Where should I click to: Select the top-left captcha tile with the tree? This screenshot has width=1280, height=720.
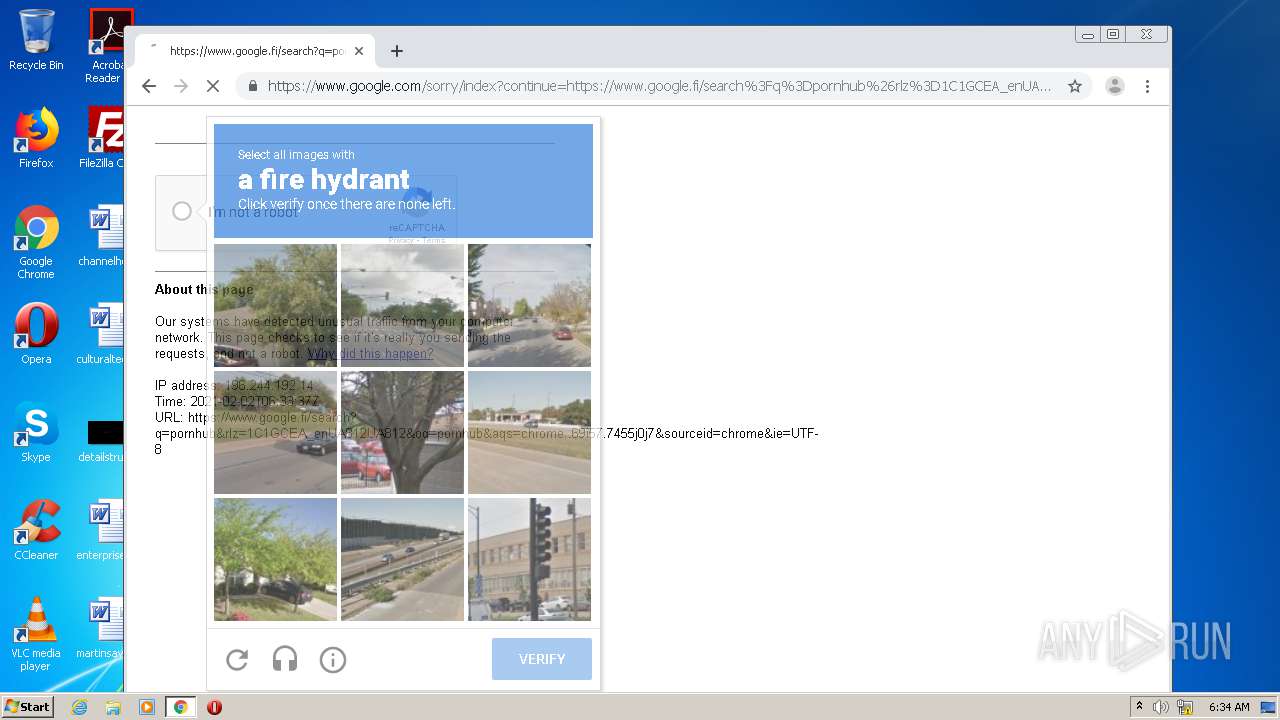[x=275, y=305]
